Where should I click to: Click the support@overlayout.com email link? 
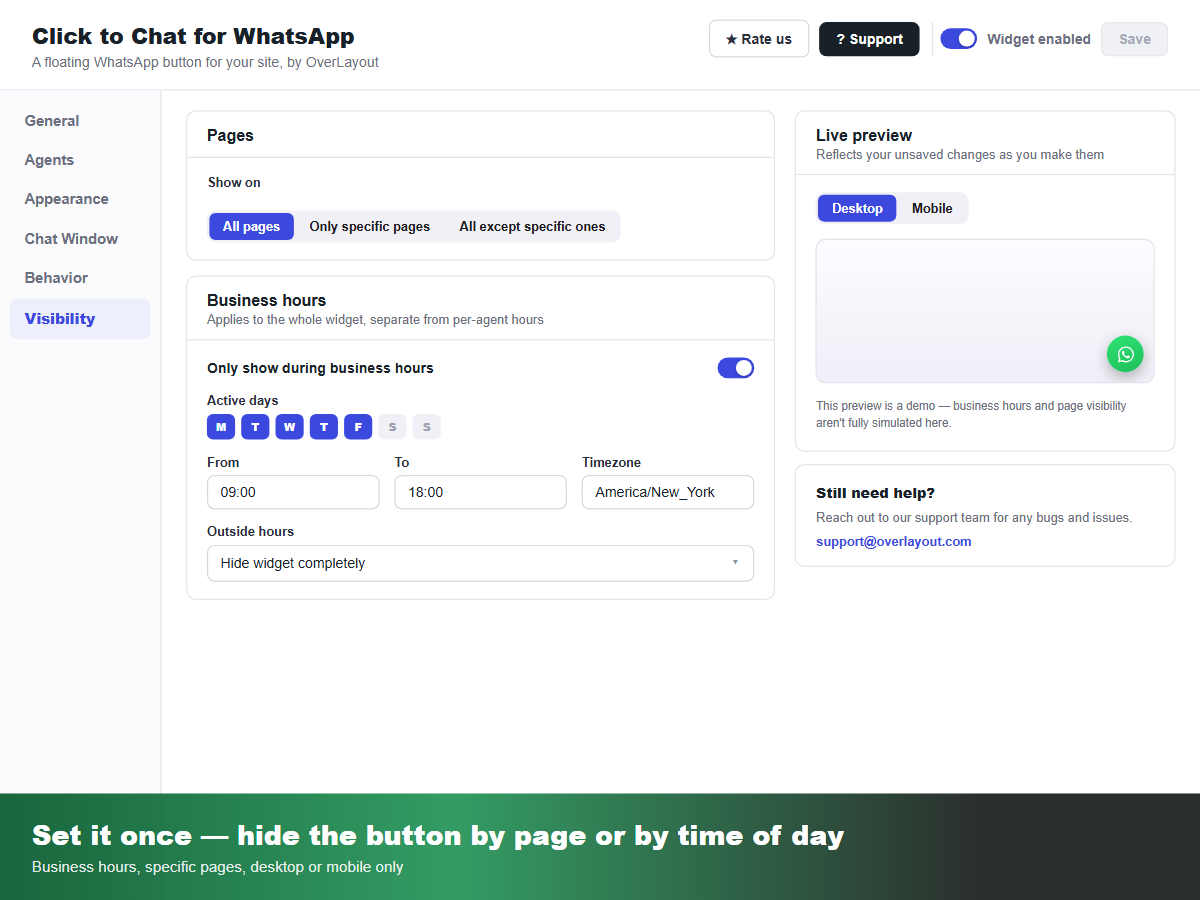[894, 542]
